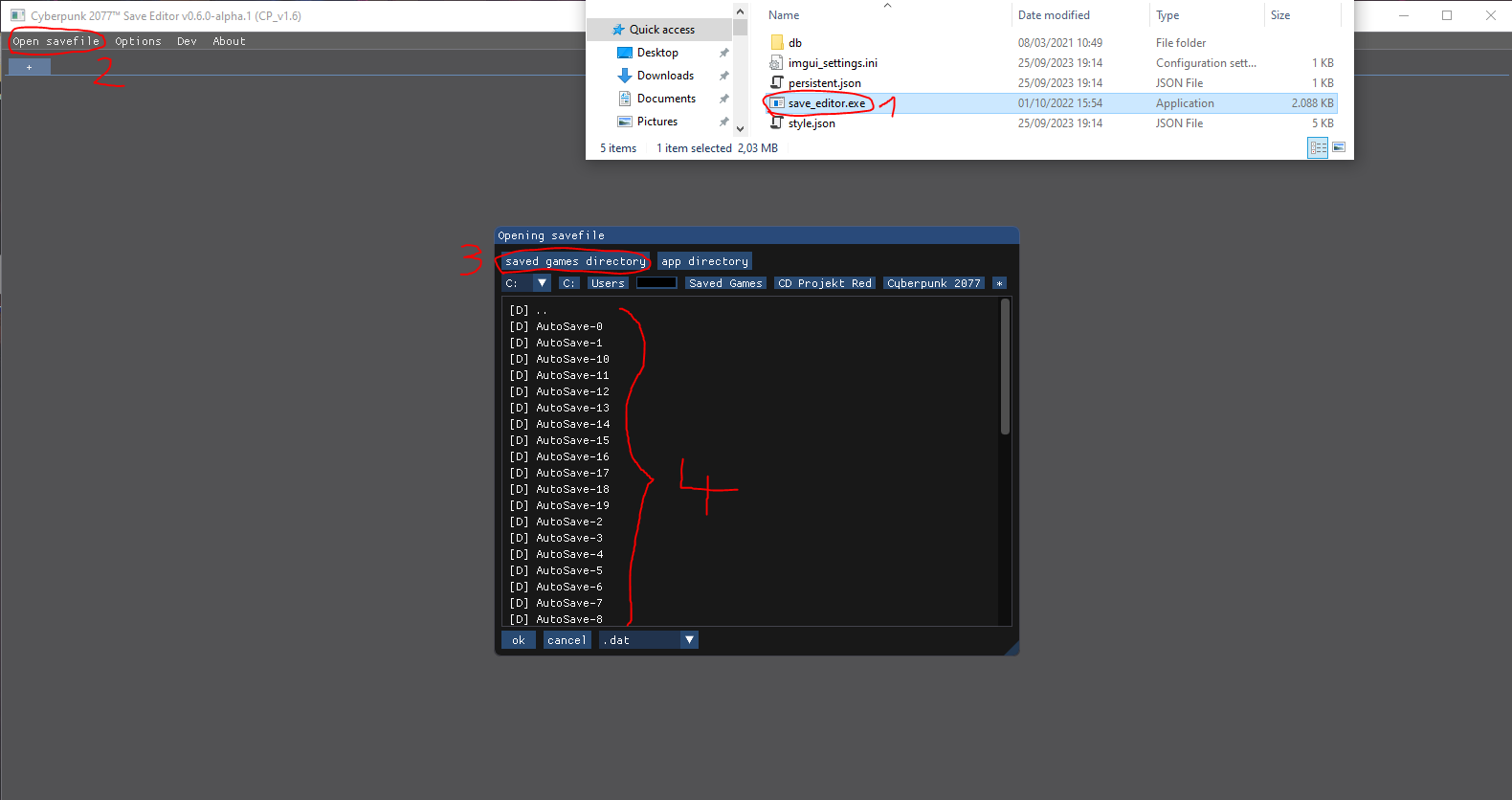The width and height of the screenshot is (1512, 800).
Task: Select the AutoSave-12 folder entry
Action: 751,391
